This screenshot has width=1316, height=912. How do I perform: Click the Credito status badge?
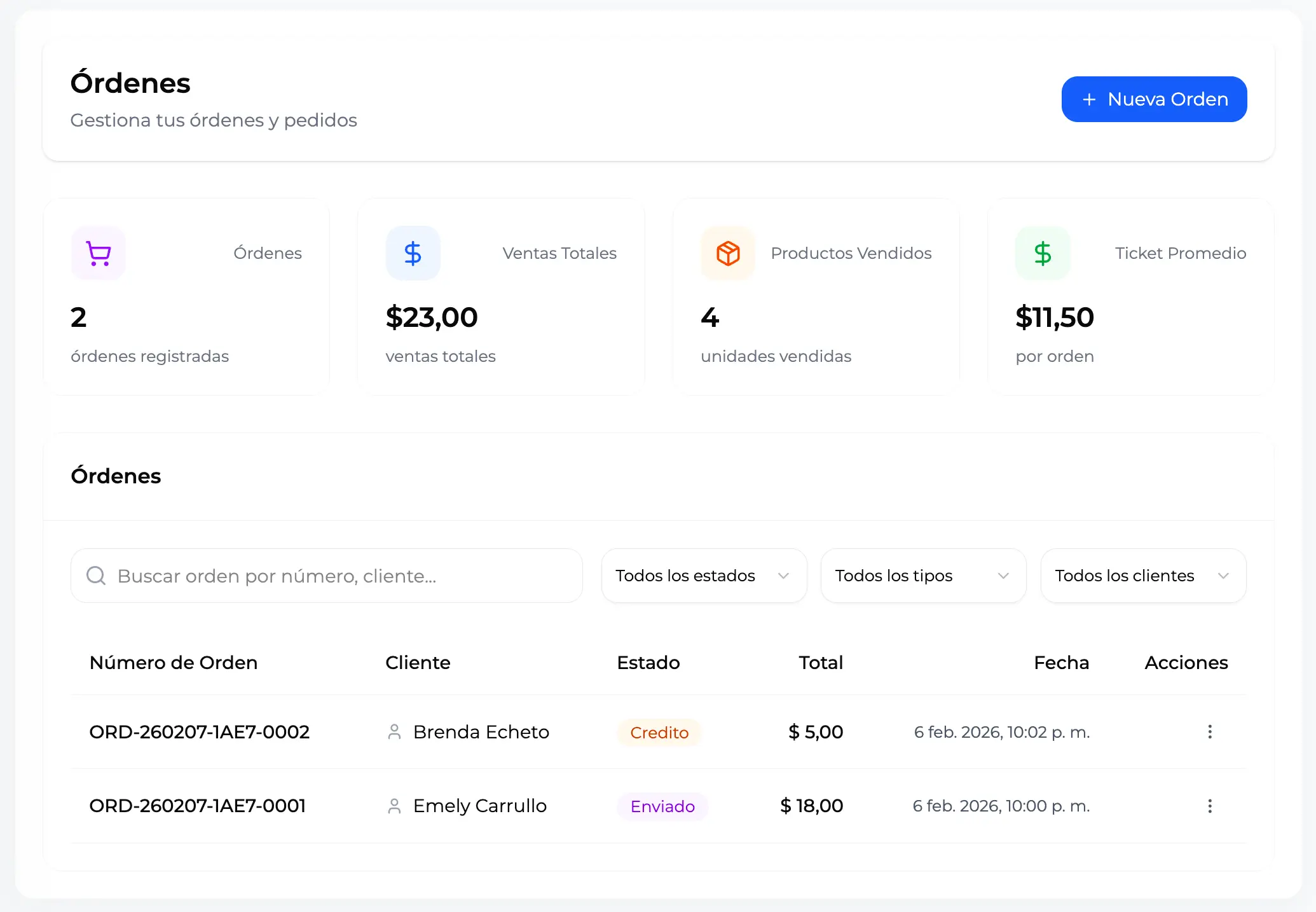tap(659, 733)
